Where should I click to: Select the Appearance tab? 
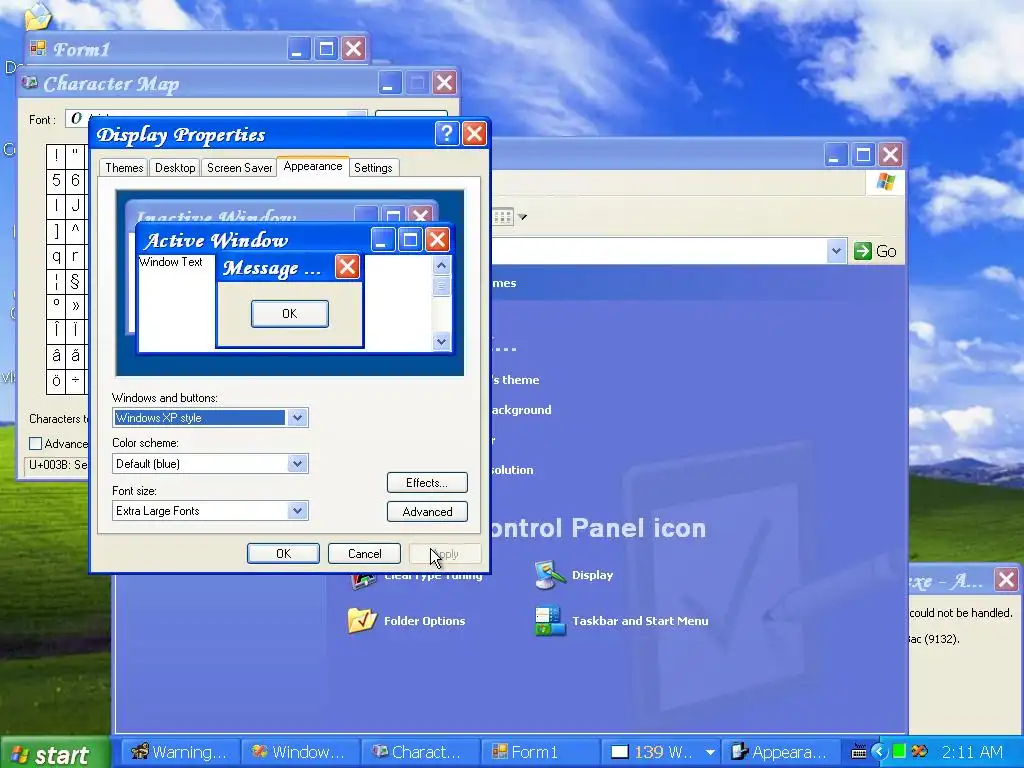(313, 166)
